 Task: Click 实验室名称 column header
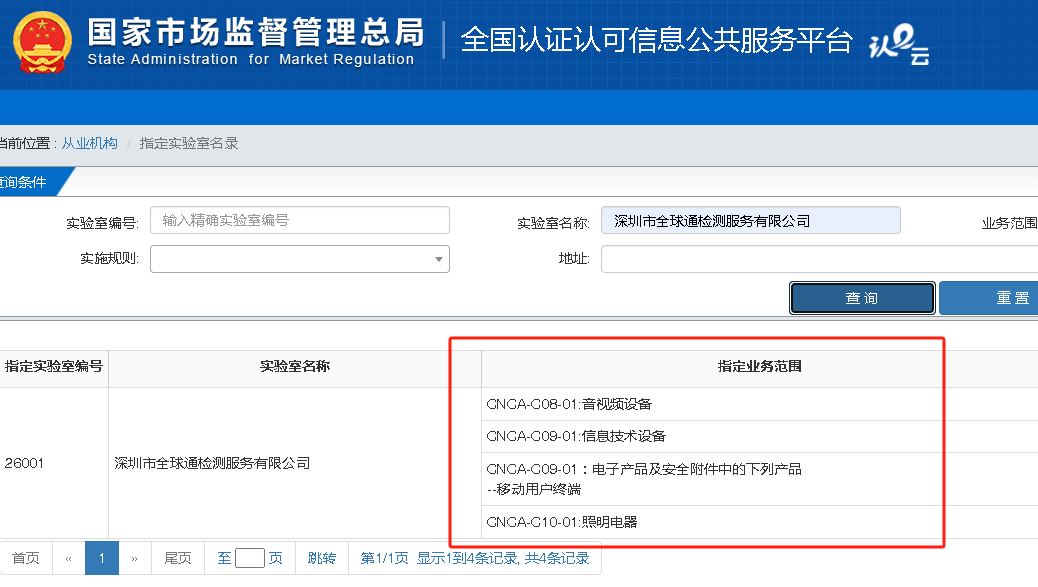(295, 366)
